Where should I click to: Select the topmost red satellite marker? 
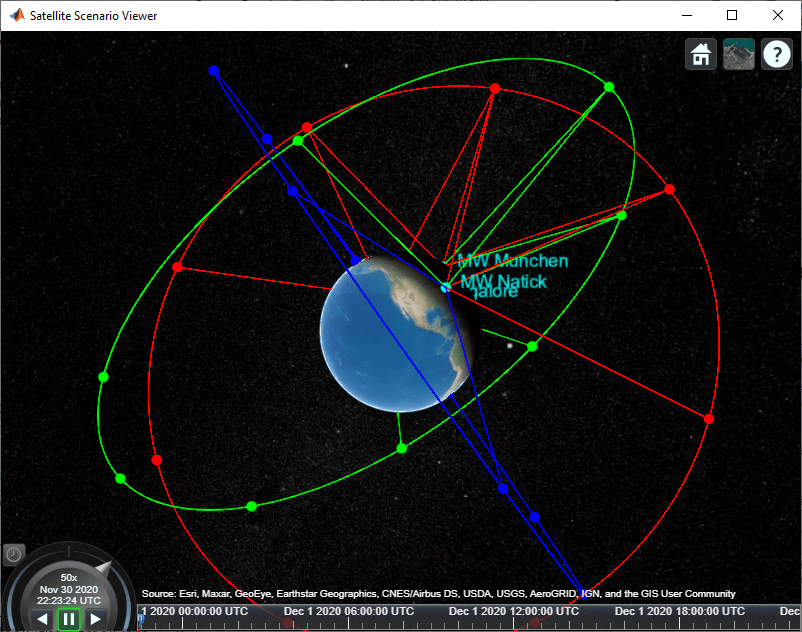point(495,88)
